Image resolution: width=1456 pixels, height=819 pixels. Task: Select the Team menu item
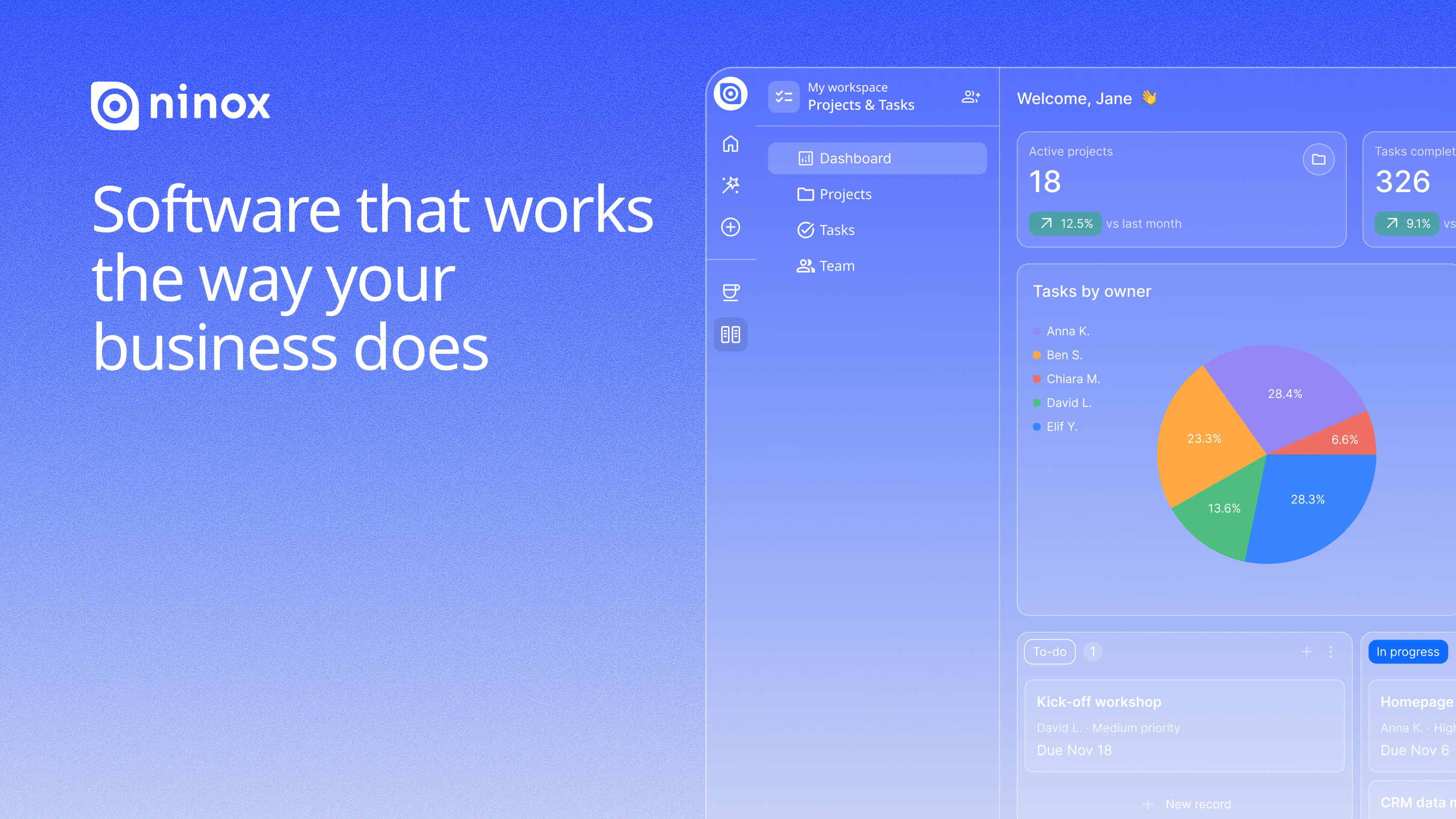[x=877, y=265]
